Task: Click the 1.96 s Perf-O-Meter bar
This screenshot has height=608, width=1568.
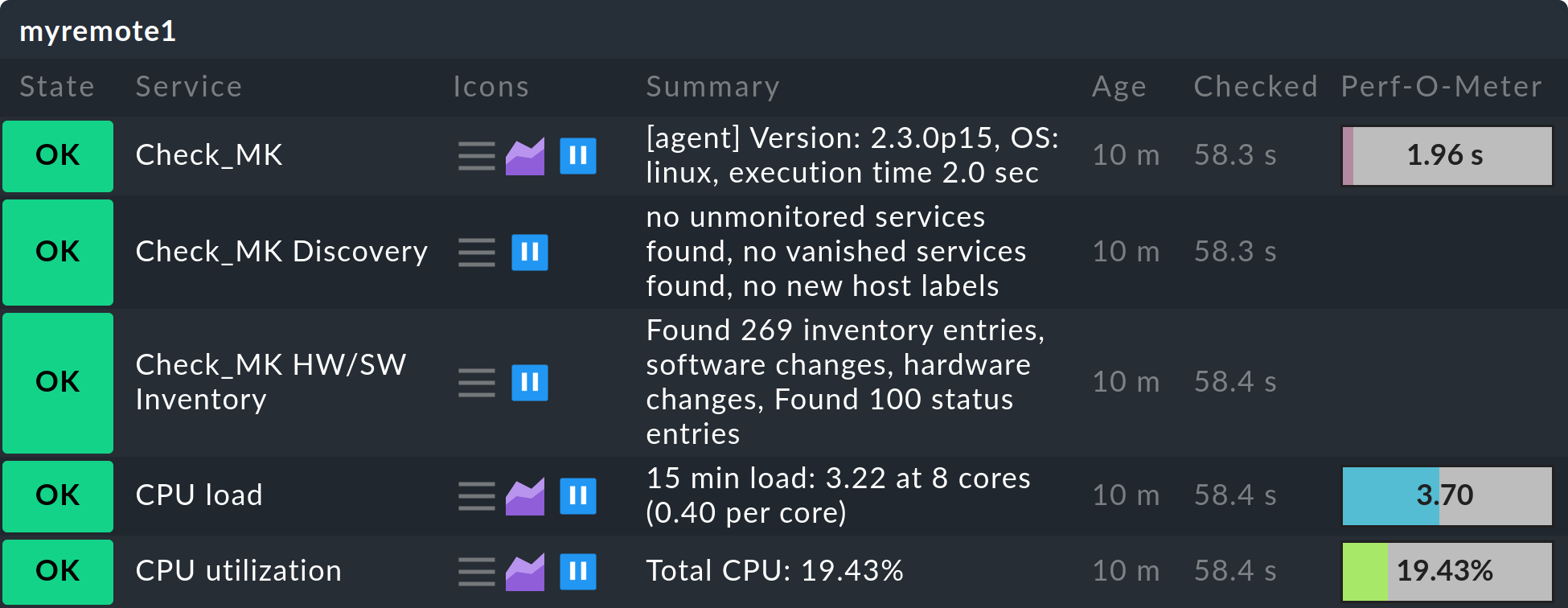Action: coord(1446,156)
